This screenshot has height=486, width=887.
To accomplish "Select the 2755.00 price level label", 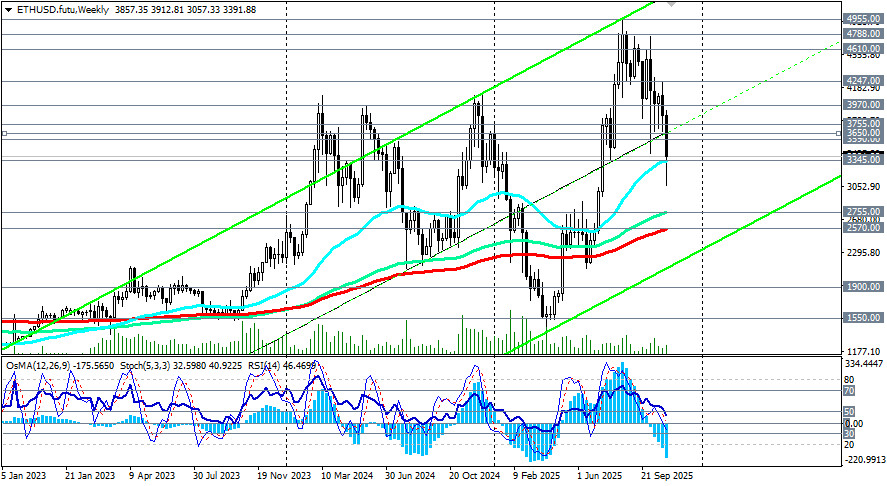I will pos(863,212).
